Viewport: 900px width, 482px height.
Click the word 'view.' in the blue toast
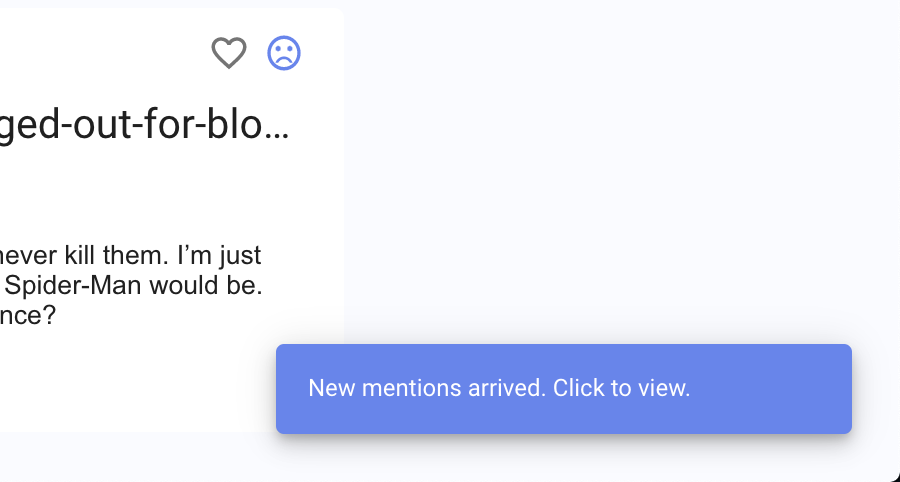click(x=665, y=388)
